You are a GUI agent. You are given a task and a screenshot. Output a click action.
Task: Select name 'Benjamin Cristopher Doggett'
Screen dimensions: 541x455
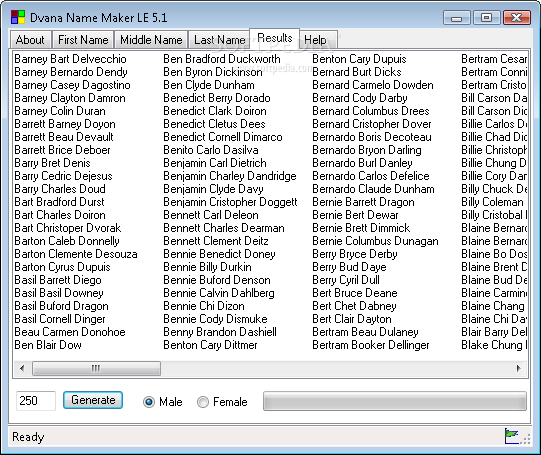click(230, 202)
